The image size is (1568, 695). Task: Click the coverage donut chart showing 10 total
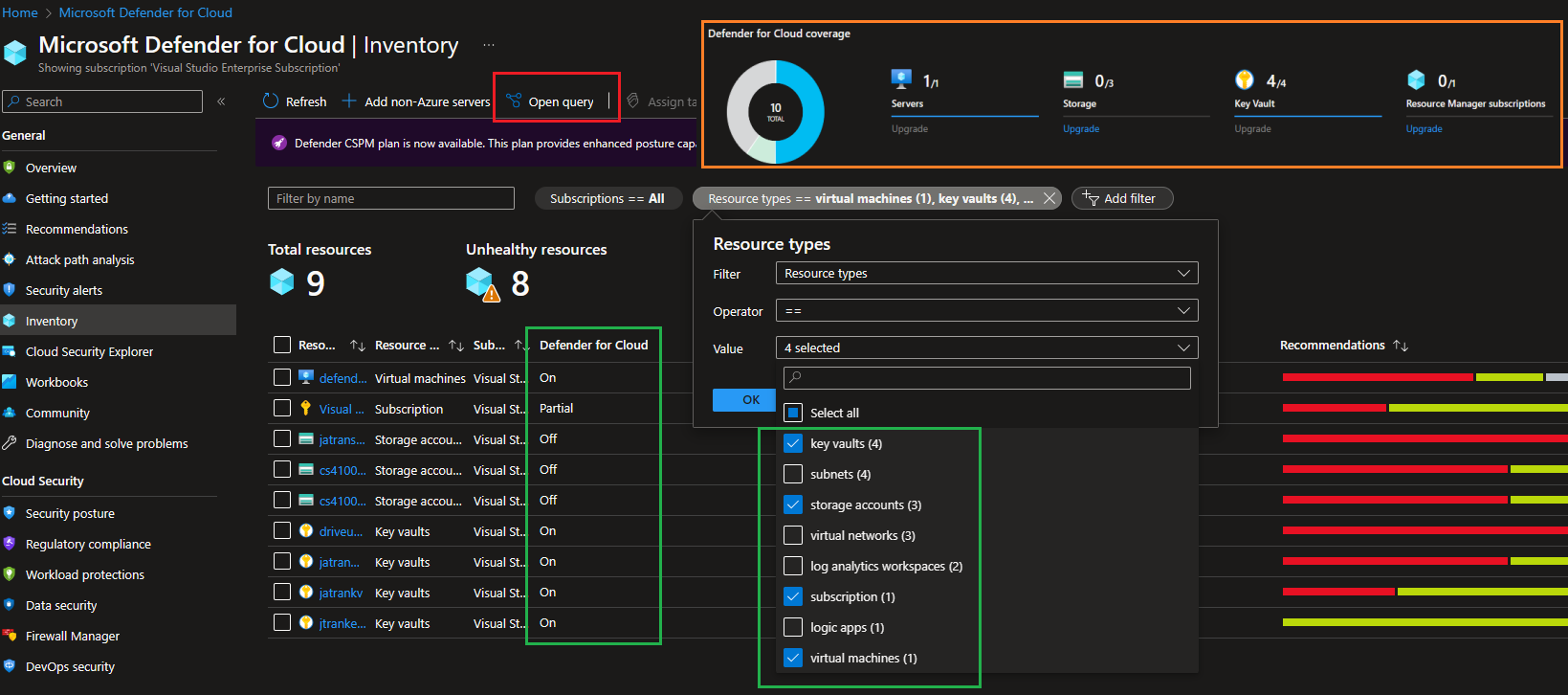(x=776, y=112)
